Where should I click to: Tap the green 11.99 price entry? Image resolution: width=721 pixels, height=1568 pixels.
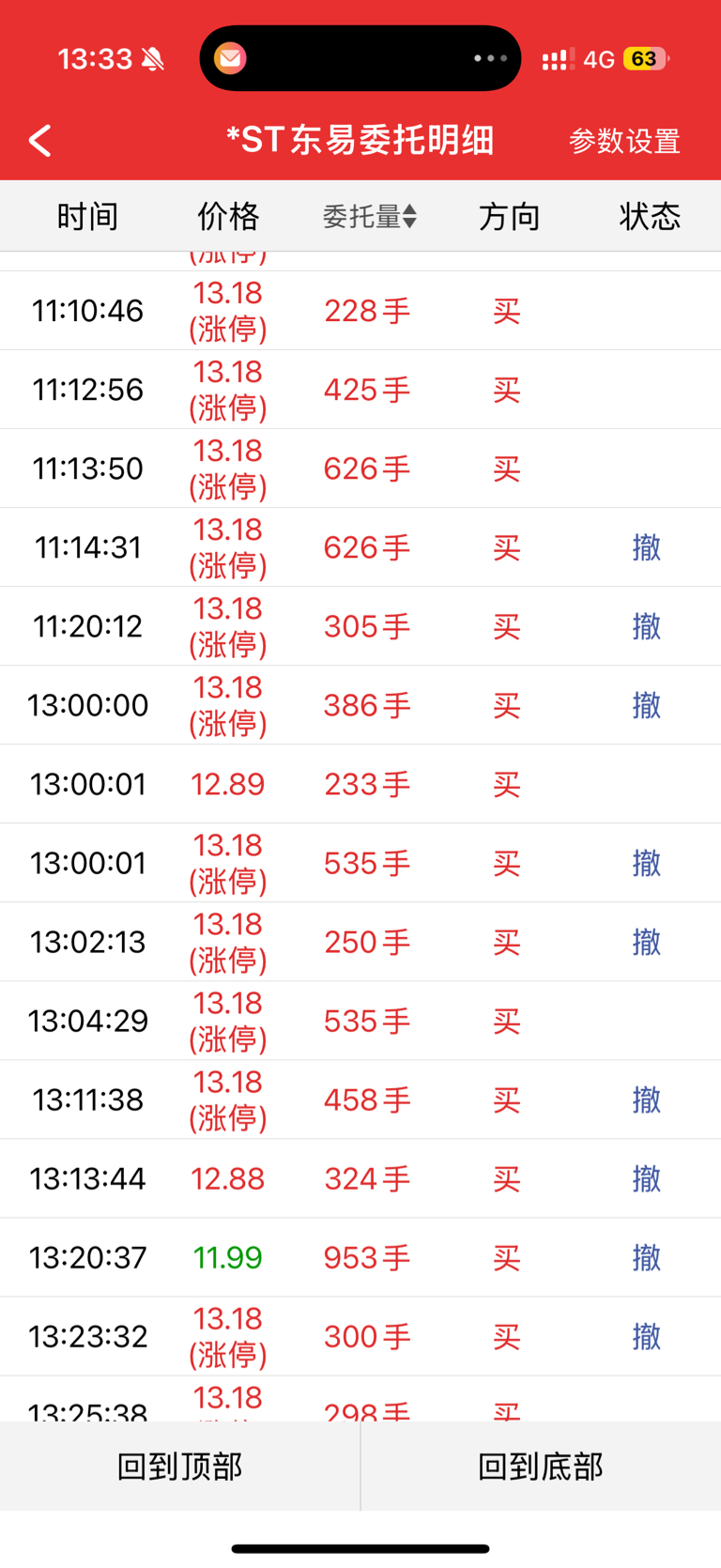[227, 1257]
